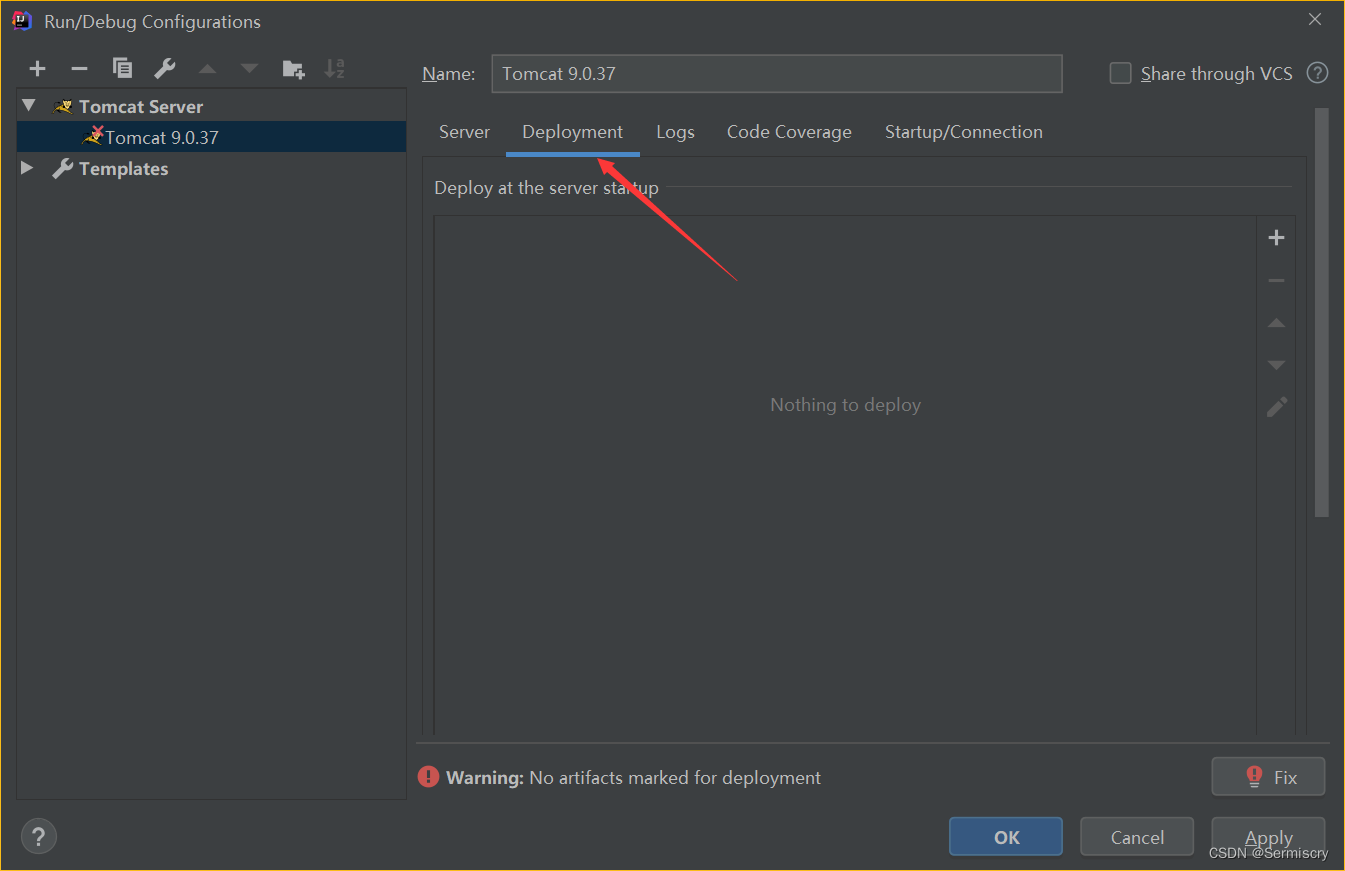Select the Templates tree item label
The image size is (1345, 871).
(x=123, y=168)
